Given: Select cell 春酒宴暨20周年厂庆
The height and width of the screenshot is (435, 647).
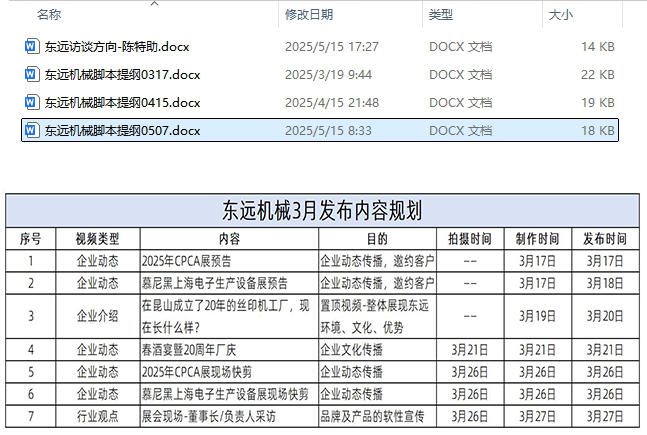Looking at the screenshot, I should 229,350.
